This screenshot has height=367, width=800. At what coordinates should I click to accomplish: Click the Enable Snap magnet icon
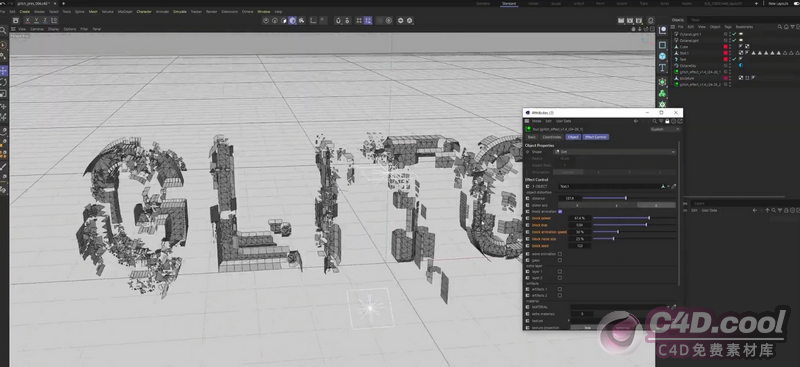(x=338, y=20)
